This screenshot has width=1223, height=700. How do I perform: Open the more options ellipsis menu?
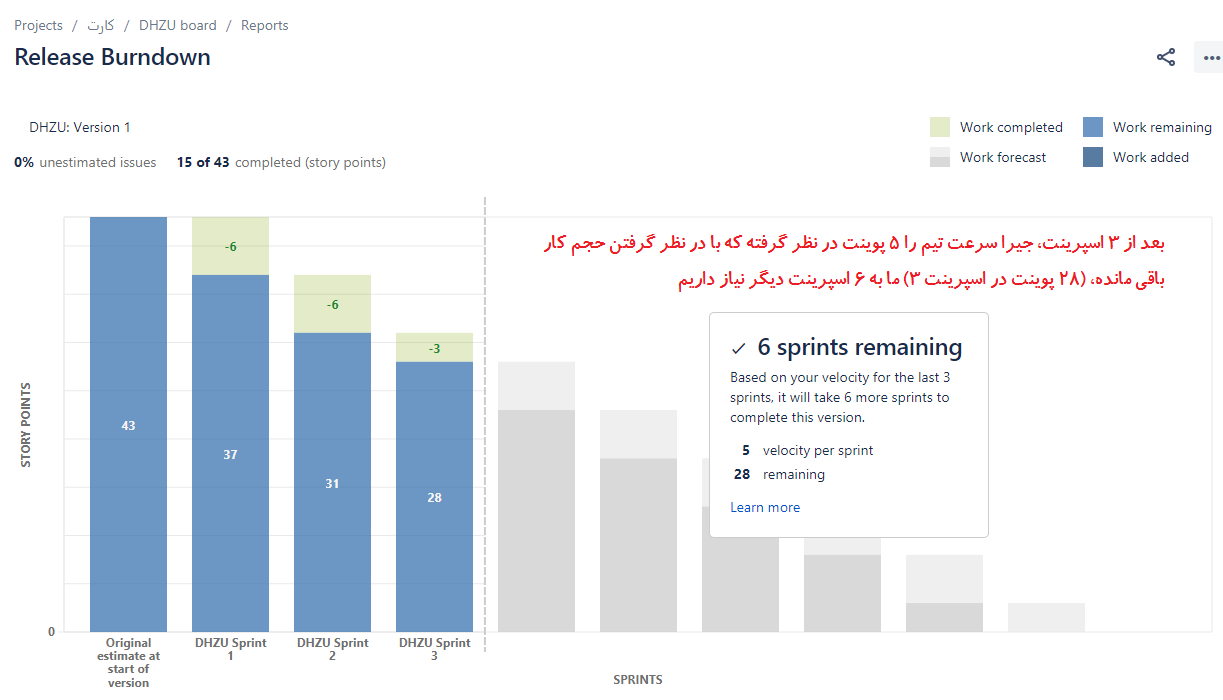[1212, 57]
